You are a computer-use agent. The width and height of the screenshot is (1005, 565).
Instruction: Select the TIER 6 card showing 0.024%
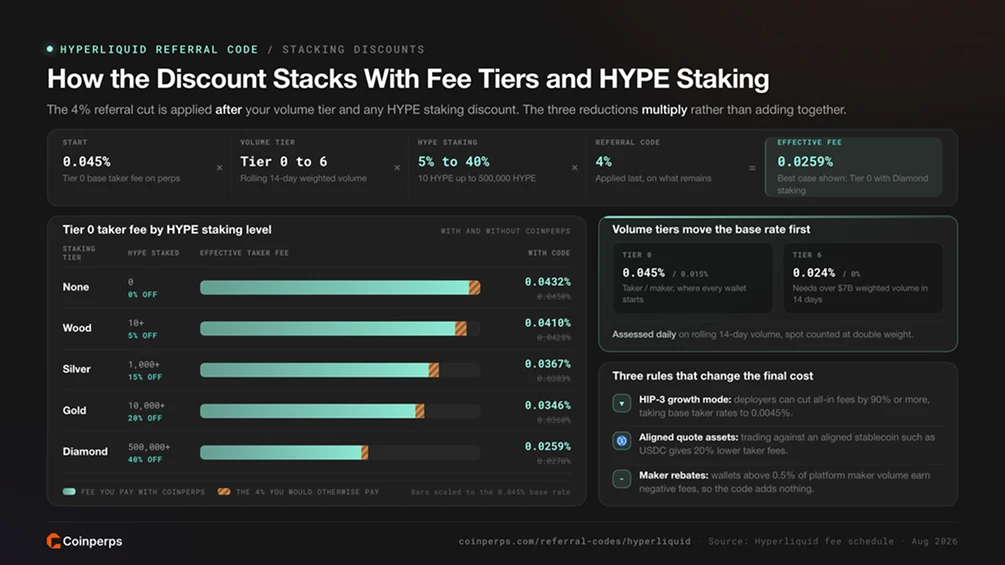[863, 278]
